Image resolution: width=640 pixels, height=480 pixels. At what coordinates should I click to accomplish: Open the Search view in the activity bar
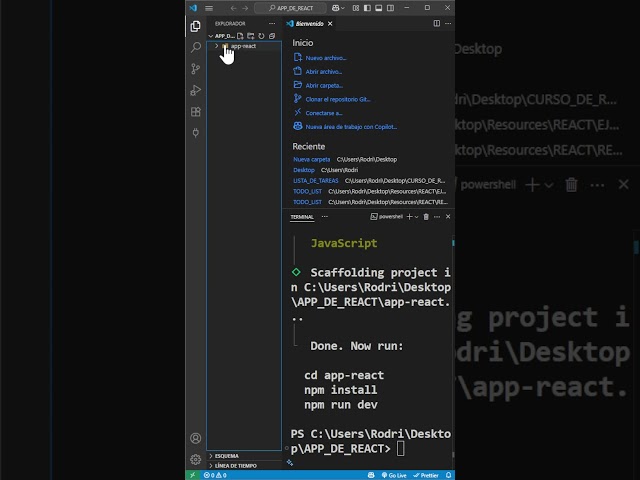(x=196, y=47)
